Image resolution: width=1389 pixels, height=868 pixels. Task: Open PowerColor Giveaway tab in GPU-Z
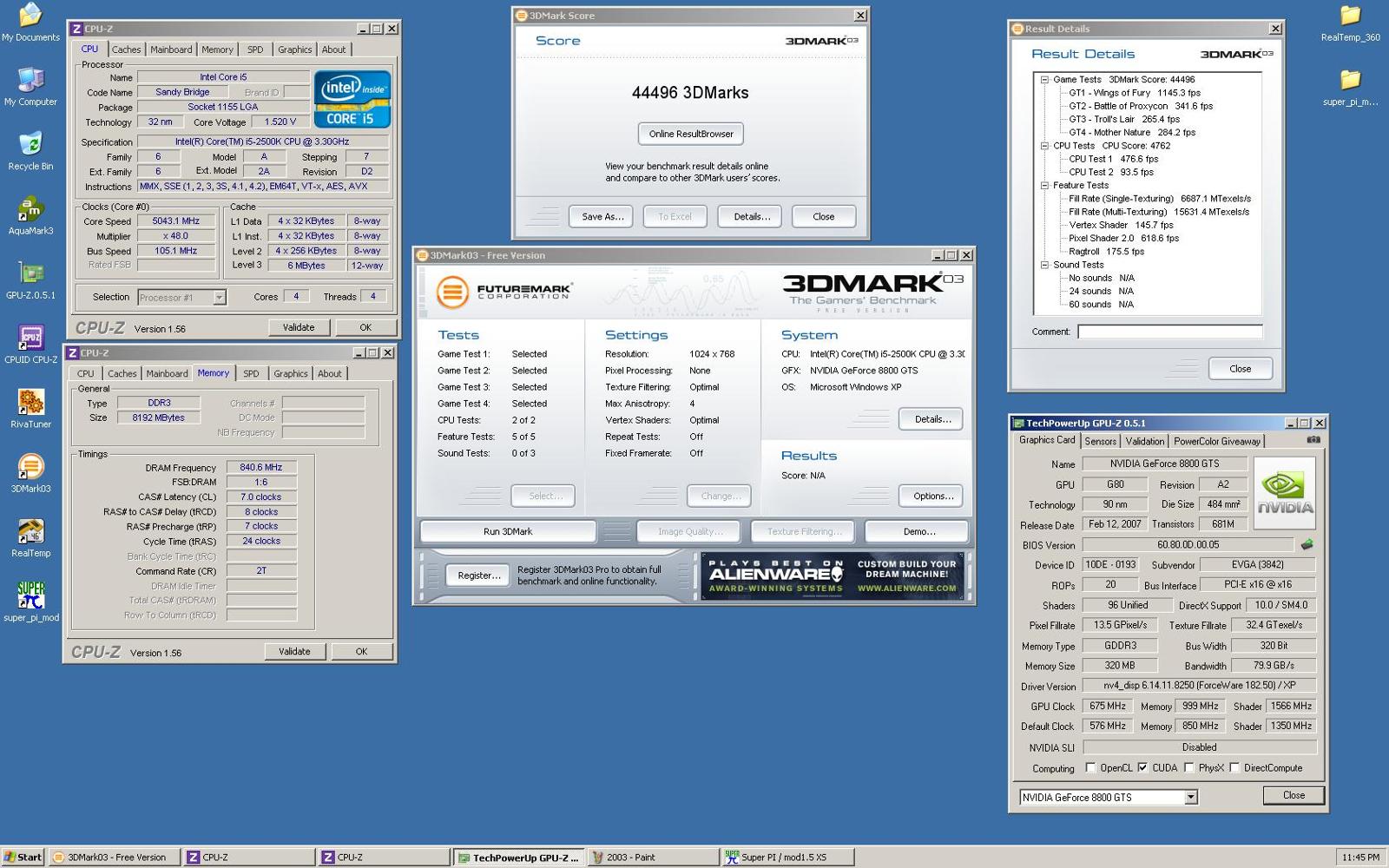pyautogui.click(x=1216, y=441)
